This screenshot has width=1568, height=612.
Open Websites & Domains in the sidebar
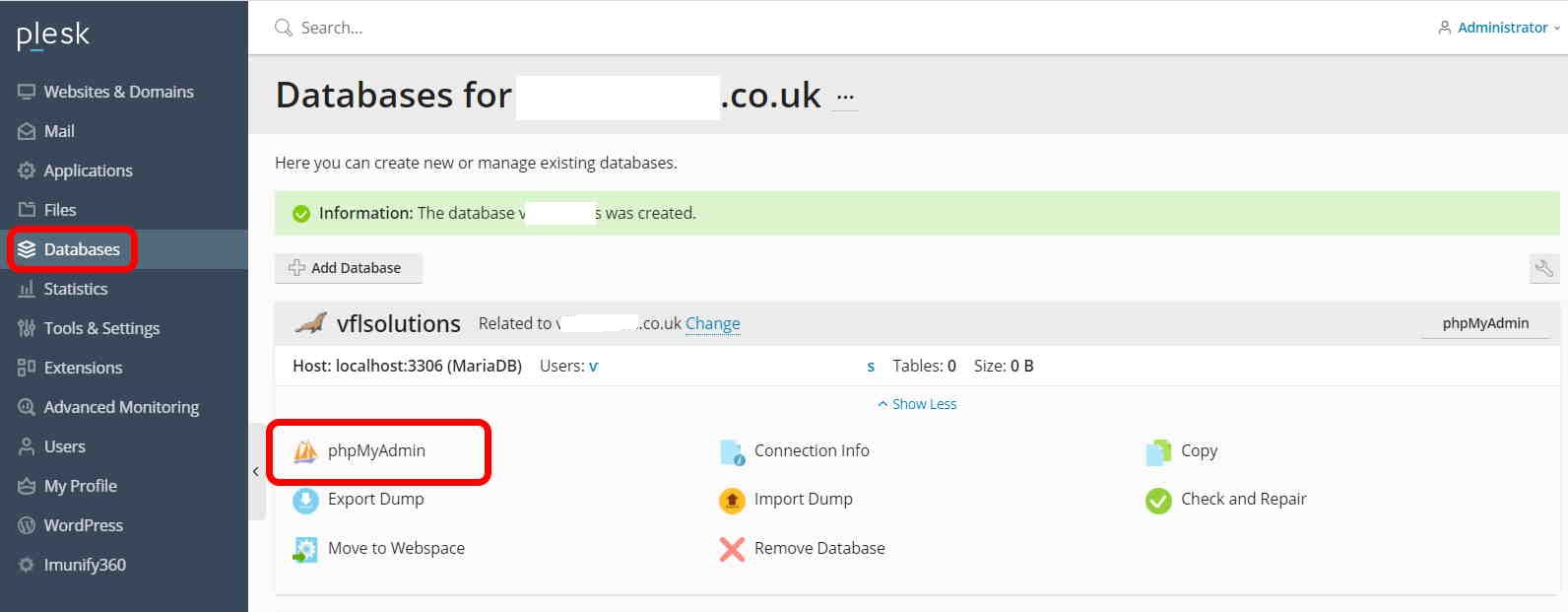[x=118, y=92]
